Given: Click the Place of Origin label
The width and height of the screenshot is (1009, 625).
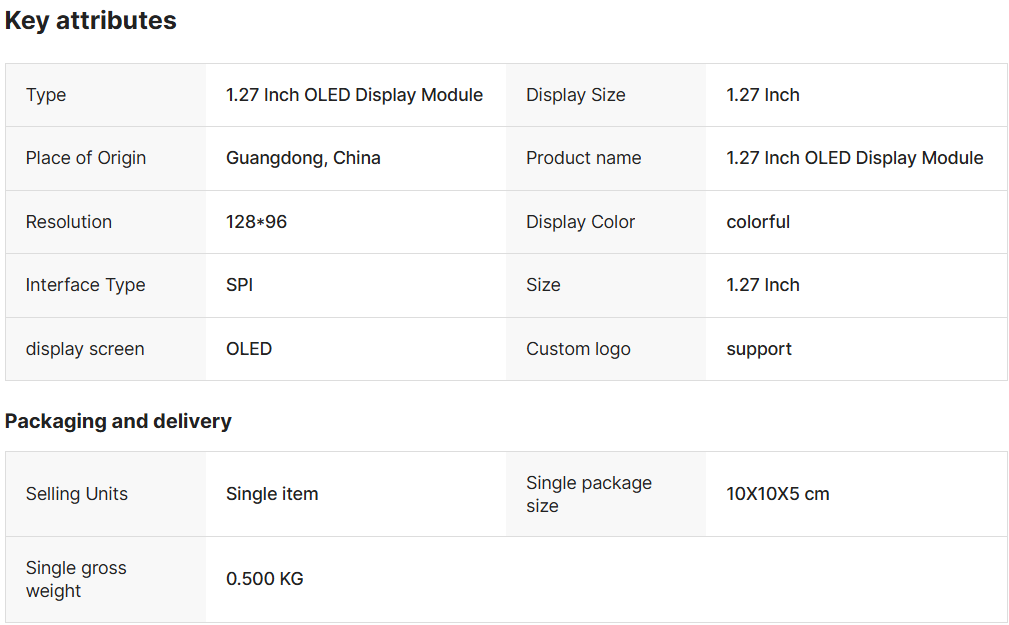Looking at the screenshot, I should [86, 158].
